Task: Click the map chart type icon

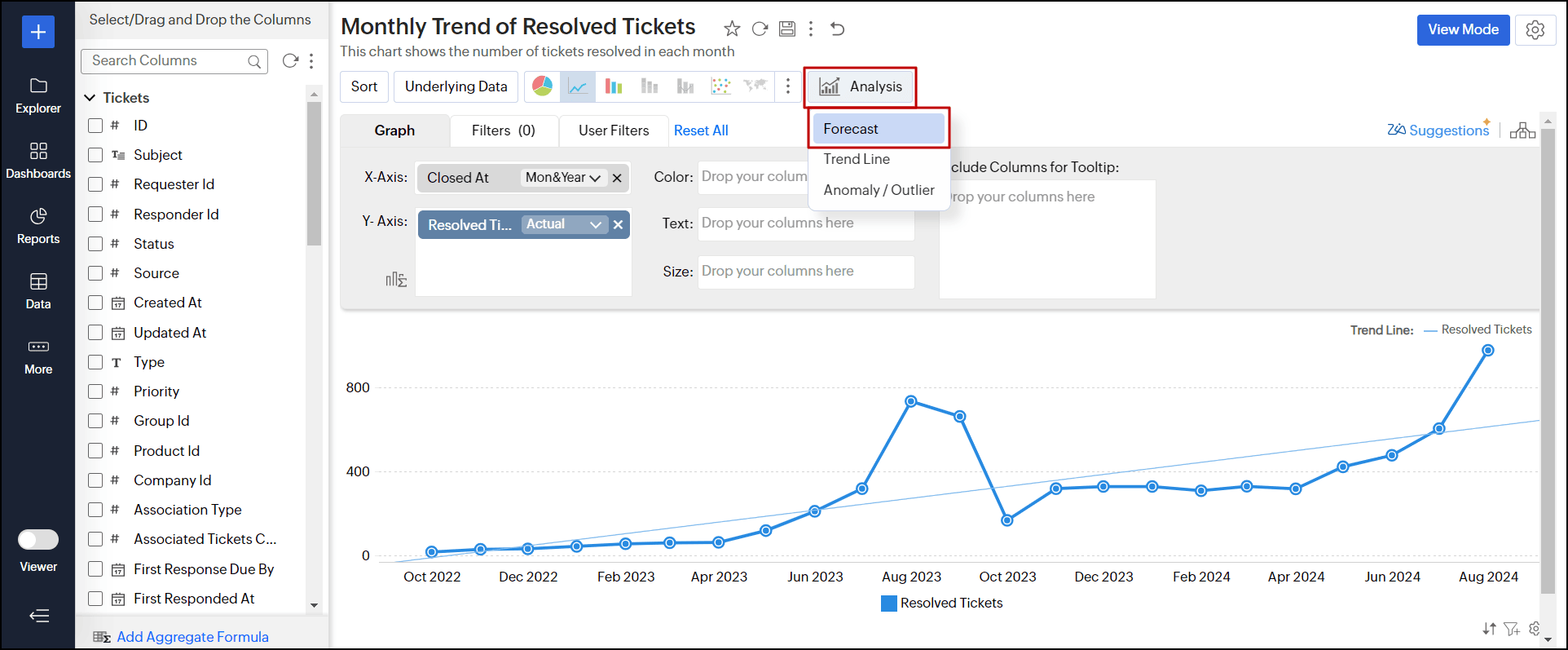Action: tap(755, 86)
